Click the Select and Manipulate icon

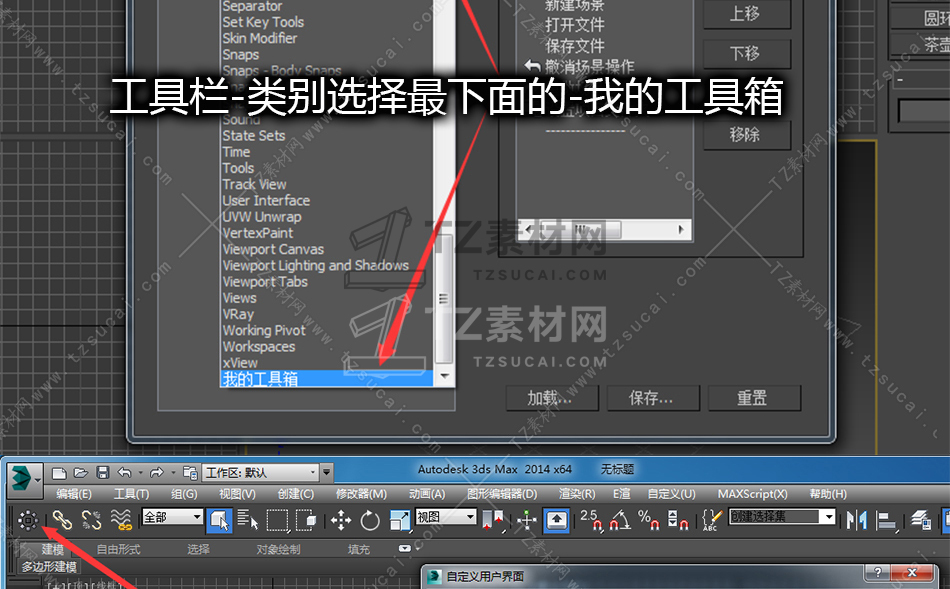(x=526, y=520)
